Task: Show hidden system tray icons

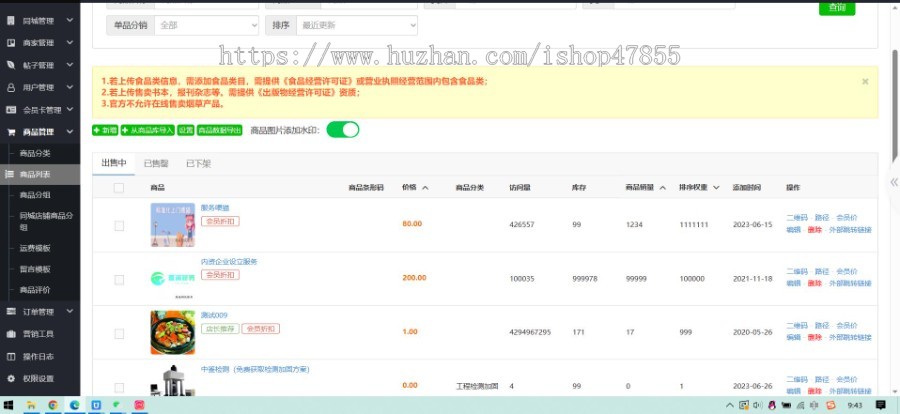Action: point(730,405)
